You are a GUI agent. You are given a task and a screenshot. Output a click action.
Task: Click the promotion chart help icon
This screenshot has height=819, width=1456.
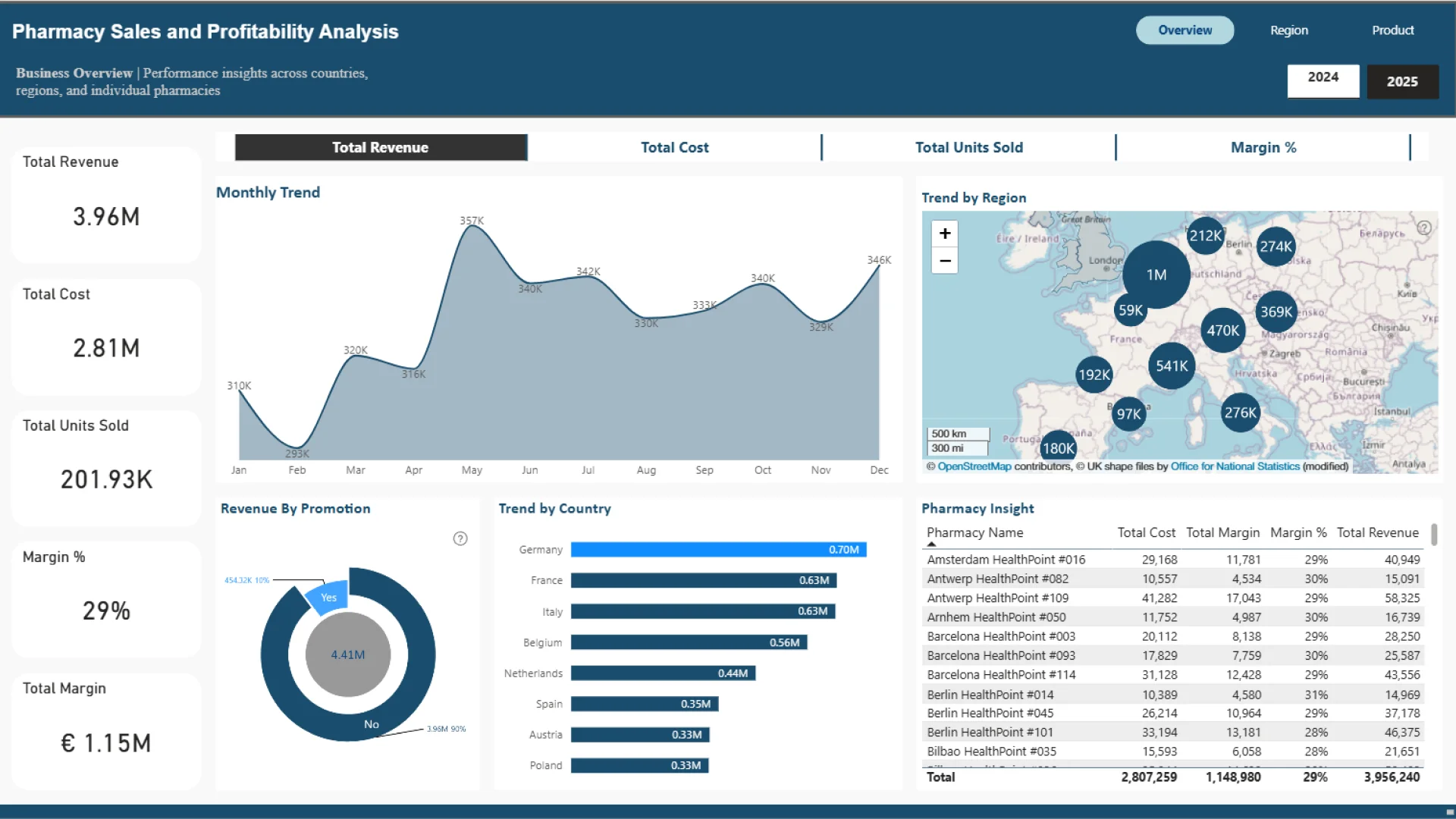click(x=460, y=538)
